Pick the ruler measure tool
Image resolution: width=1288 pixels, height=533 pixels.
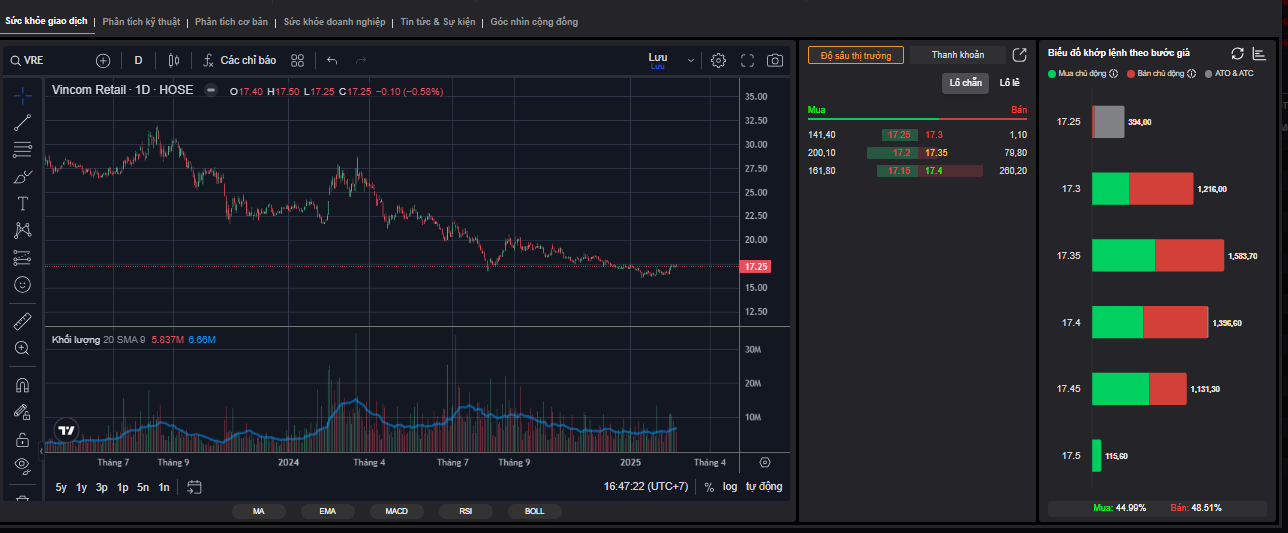23,321
